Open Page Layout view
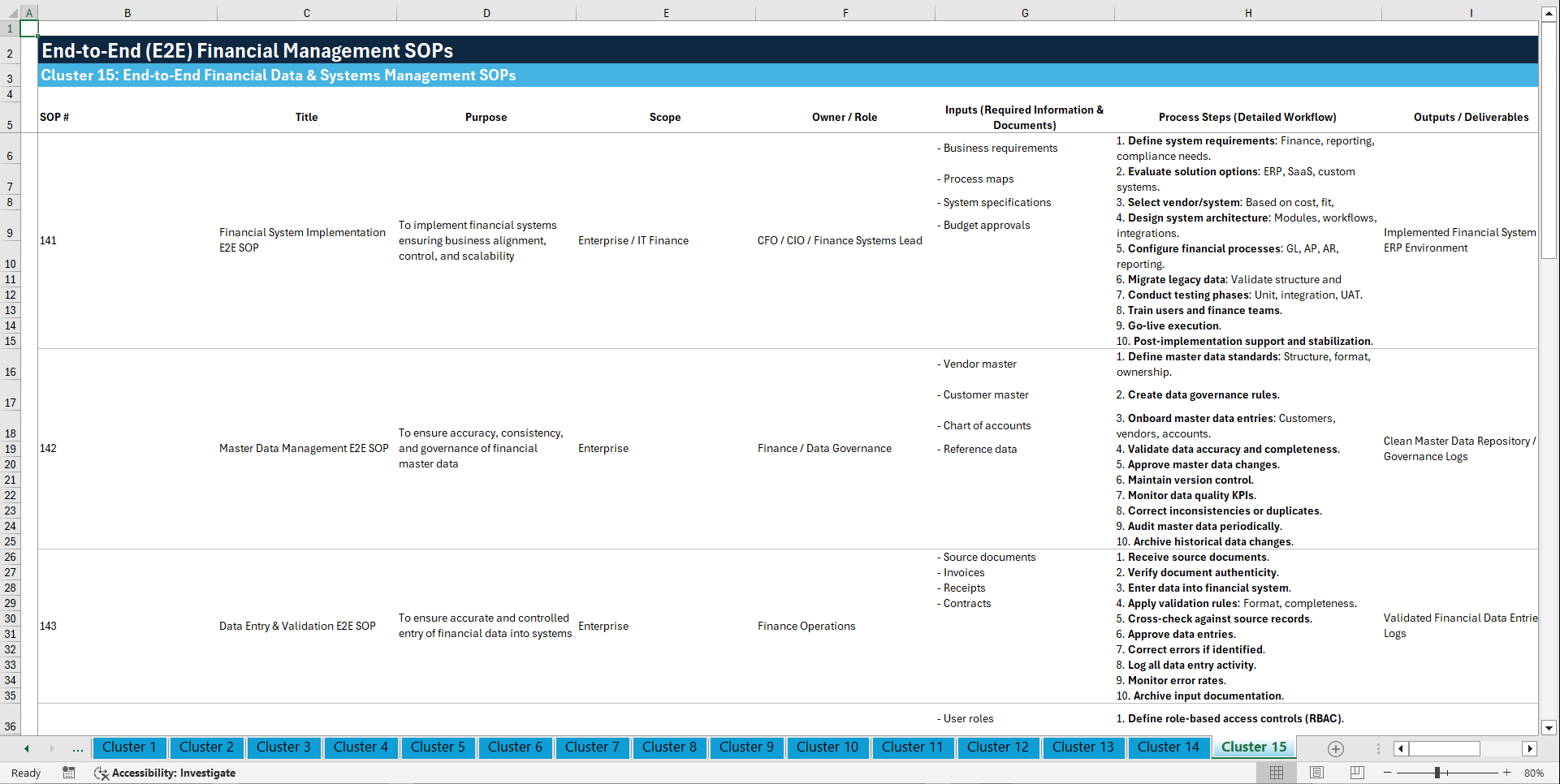Image resolution: width=1560 pixels, height=784 pixels. pyautogui.click(x=1316, y=773)
